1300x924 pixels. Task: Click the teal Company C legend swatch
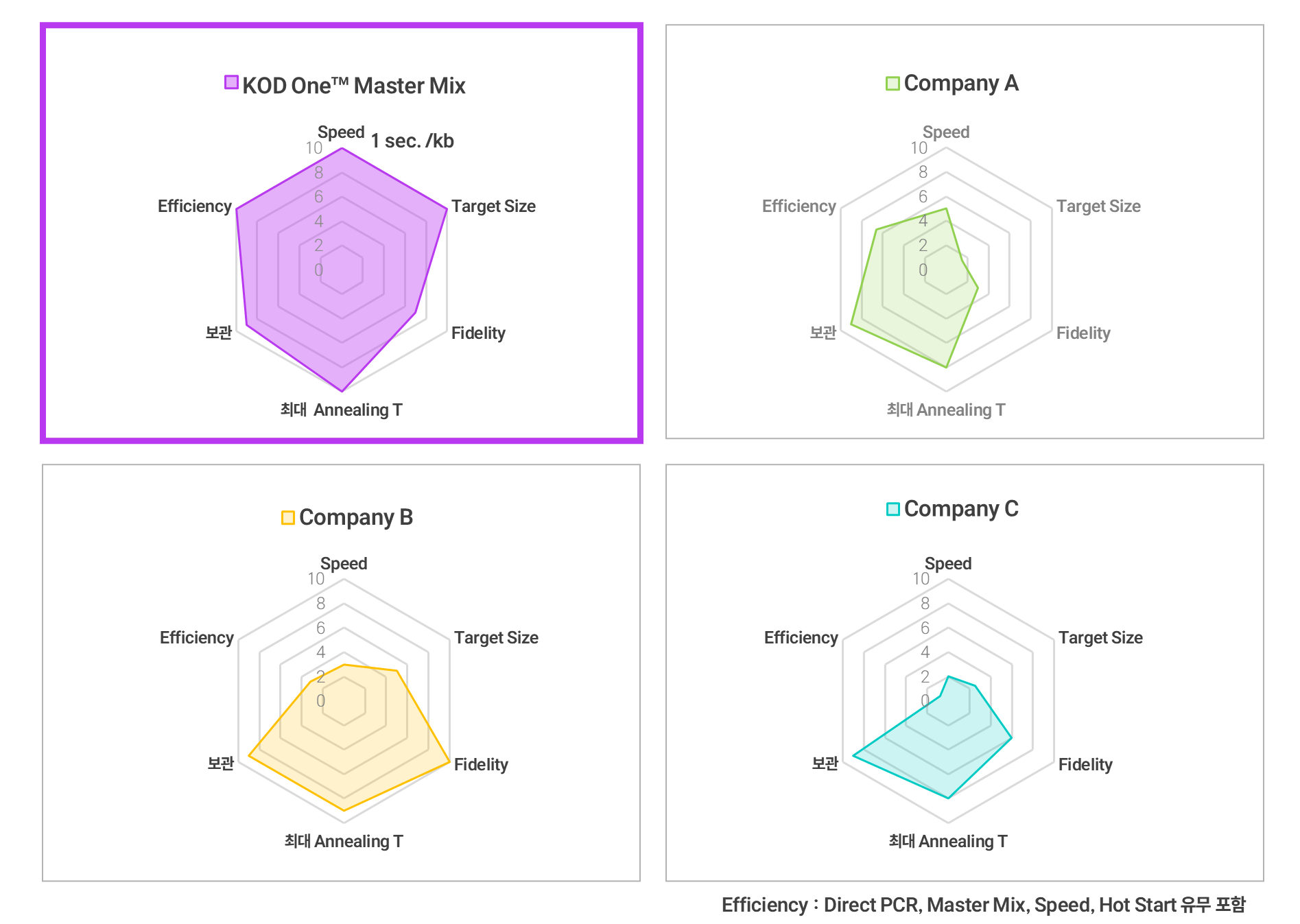coord(893,509)
